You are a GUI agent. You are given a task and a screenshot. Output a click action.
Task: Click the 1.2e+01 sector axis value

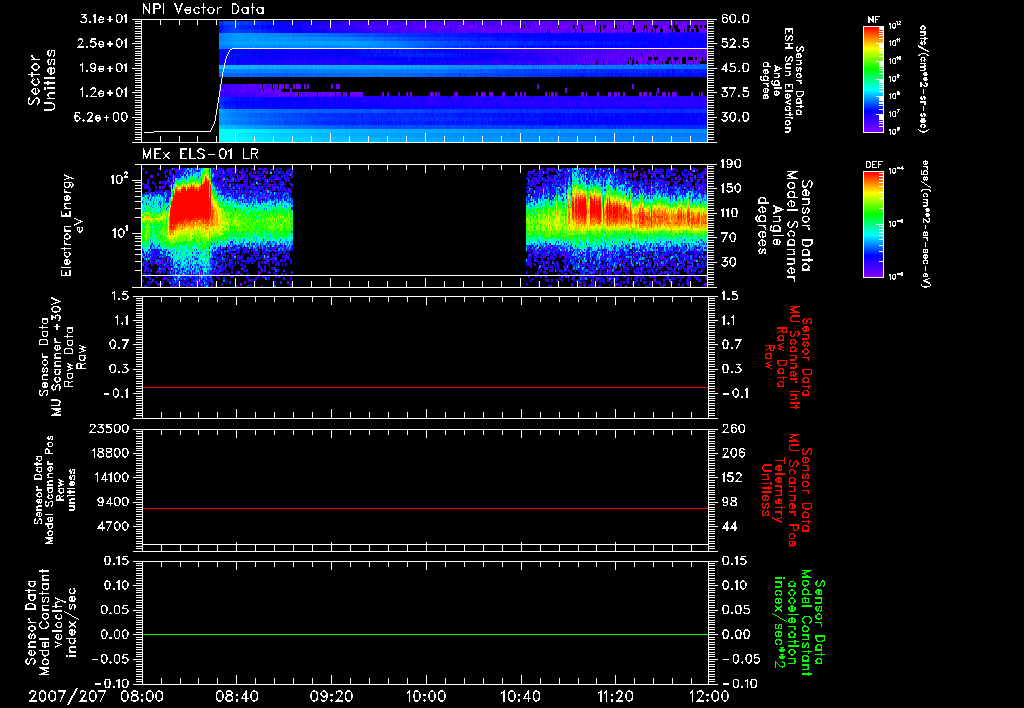[x=104, y=93]
